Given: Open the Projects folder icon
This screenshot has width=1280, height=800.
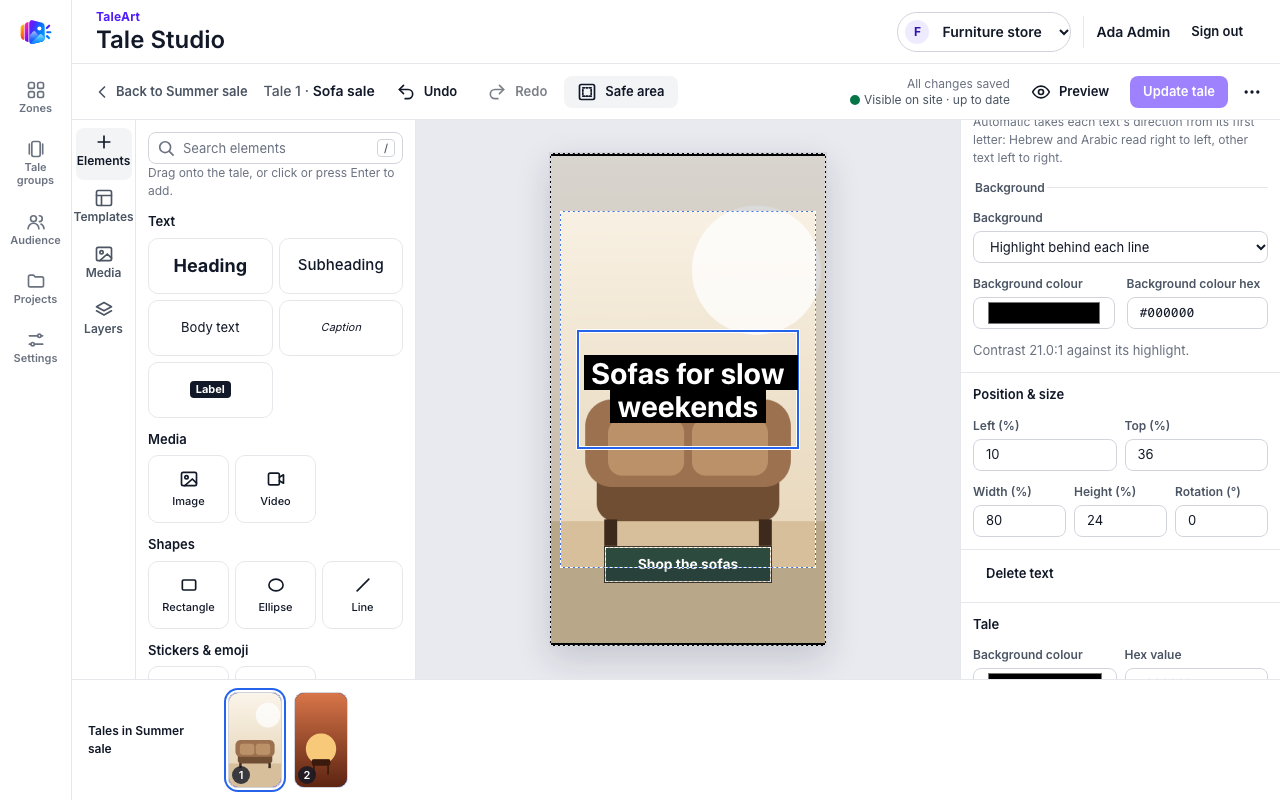Looking at the screenshot, I should tap(35, 288).
